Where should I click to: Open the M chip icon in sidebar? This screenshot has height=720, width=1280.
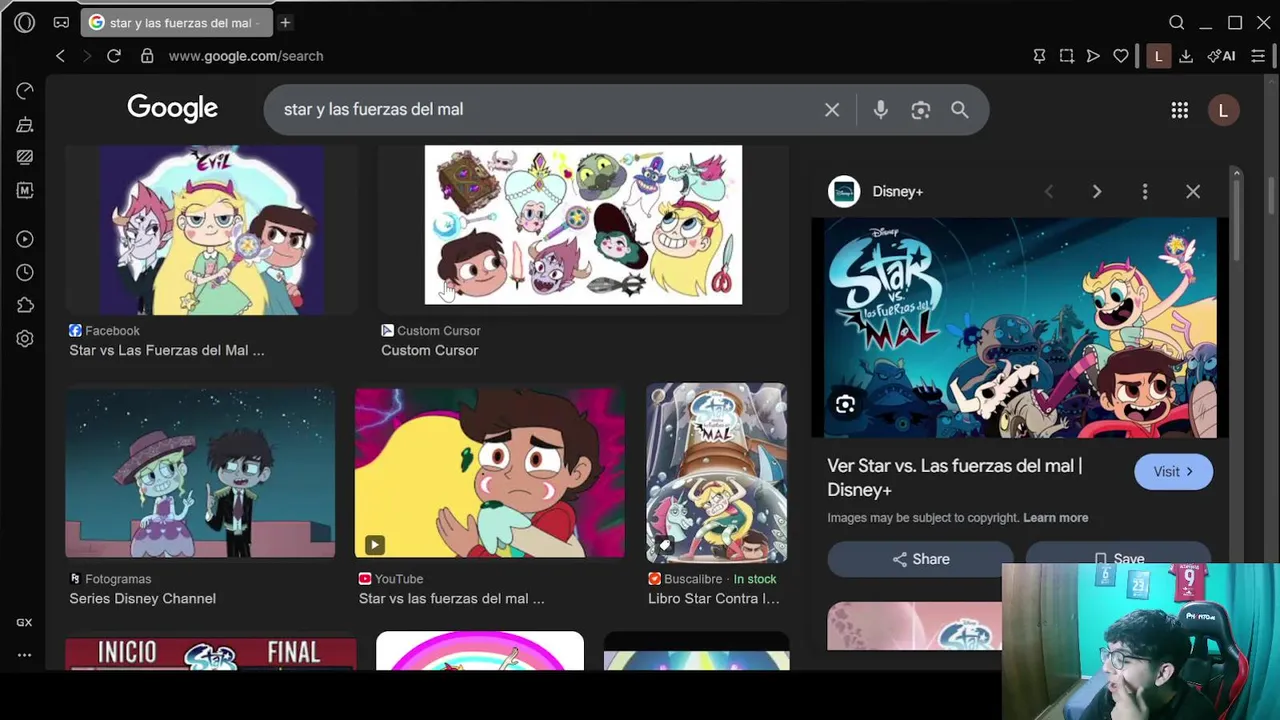click(25, 190)
